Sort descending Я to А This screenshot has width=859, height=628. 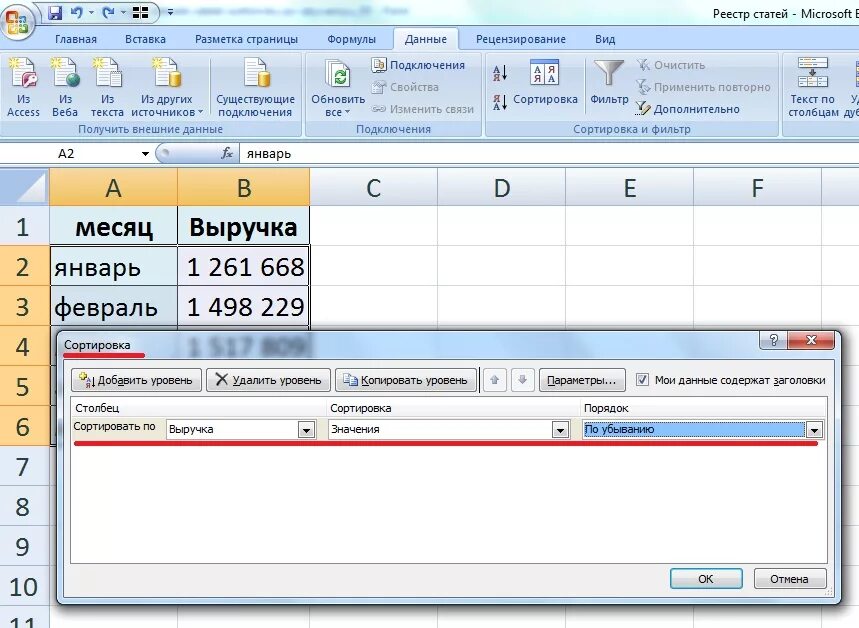500,102
